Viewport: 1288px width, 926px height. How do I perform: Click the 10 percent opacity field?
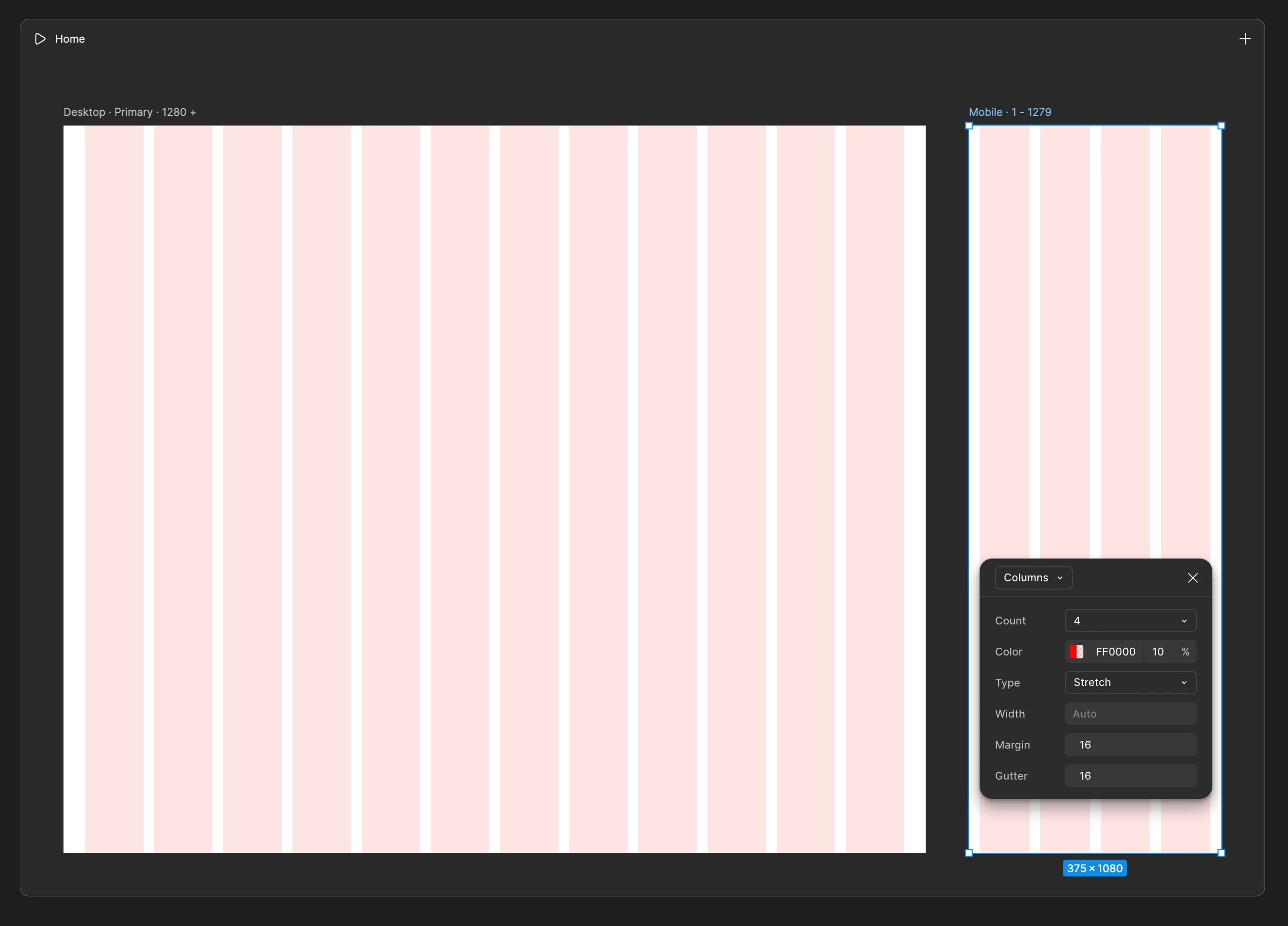click(1159, 652)
